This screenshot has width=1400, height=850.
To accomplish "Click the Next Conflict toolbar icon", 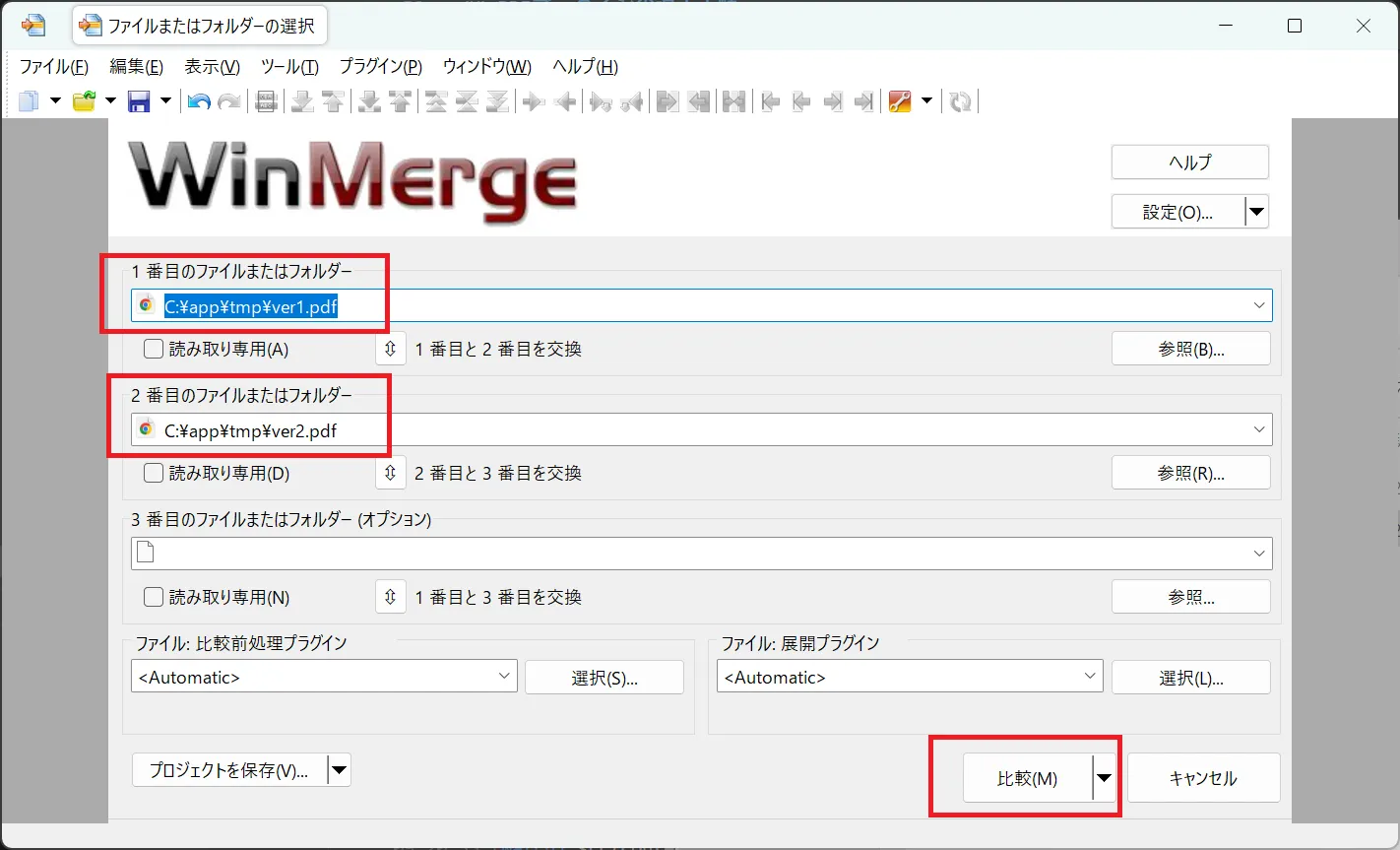I will [x=369, y=100].
